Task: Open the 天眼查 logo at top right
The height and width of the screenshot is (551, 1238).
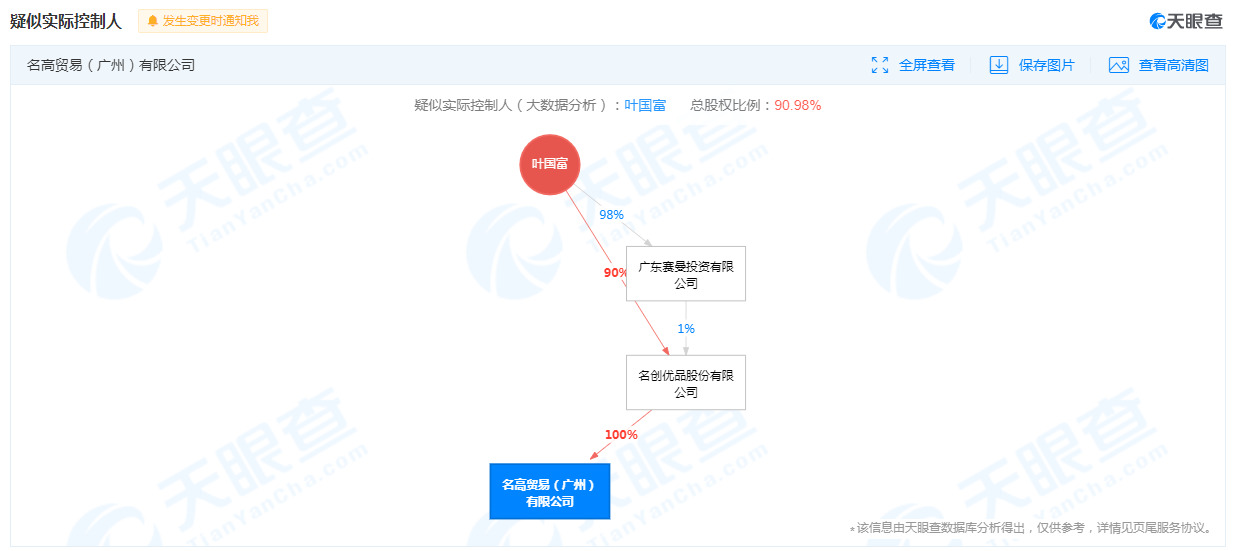Action: 1186,21
